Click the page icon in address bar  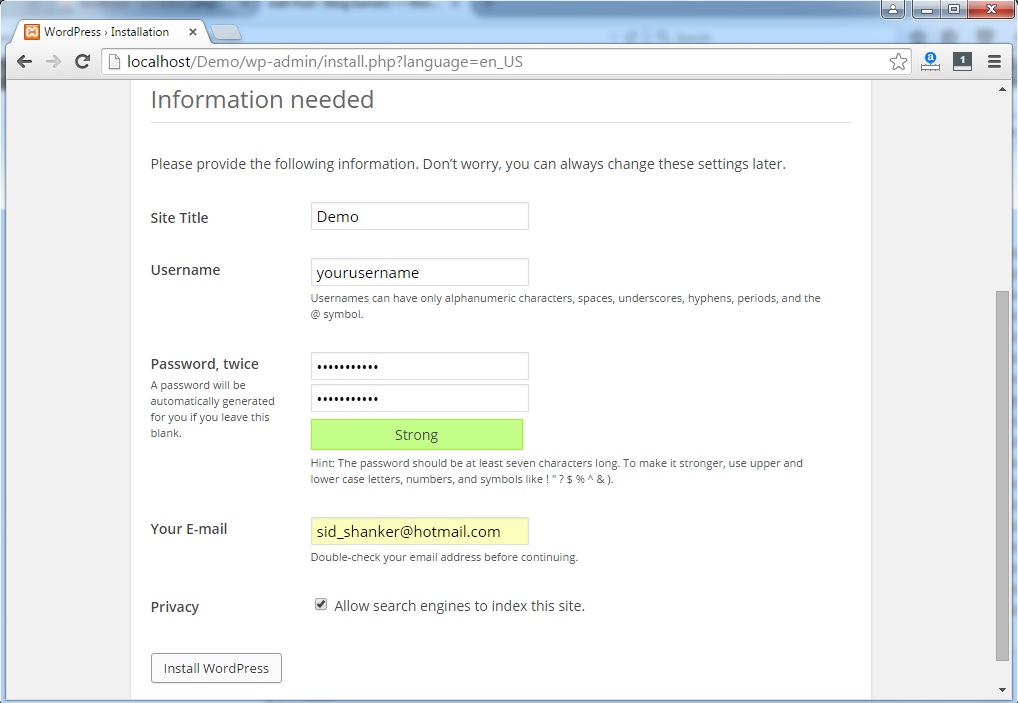click(114, 62)
